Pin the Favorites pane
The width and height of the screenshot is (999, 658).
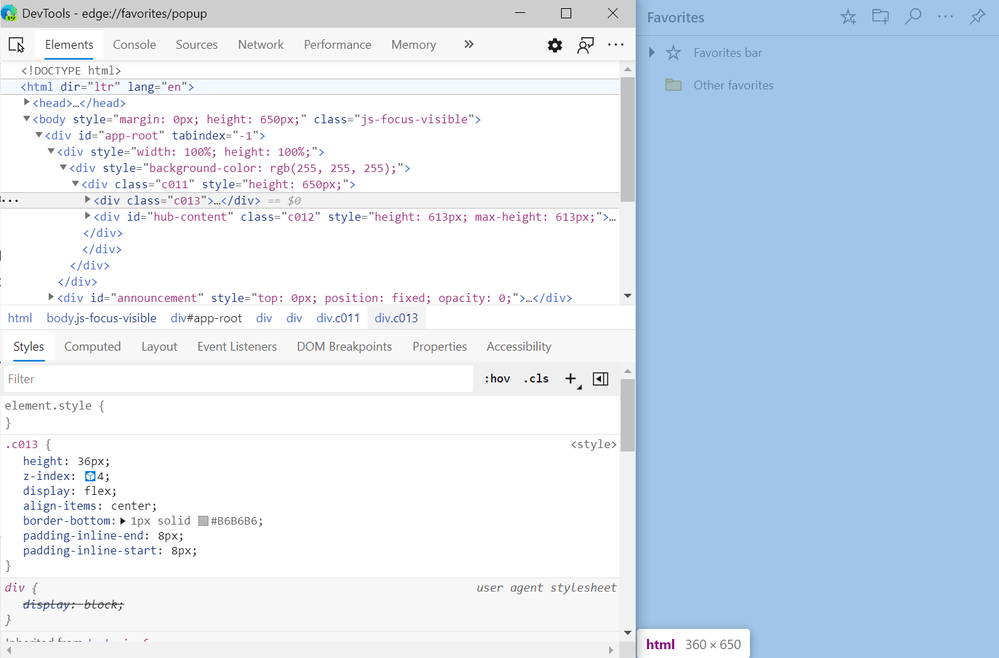click(977, 17)
